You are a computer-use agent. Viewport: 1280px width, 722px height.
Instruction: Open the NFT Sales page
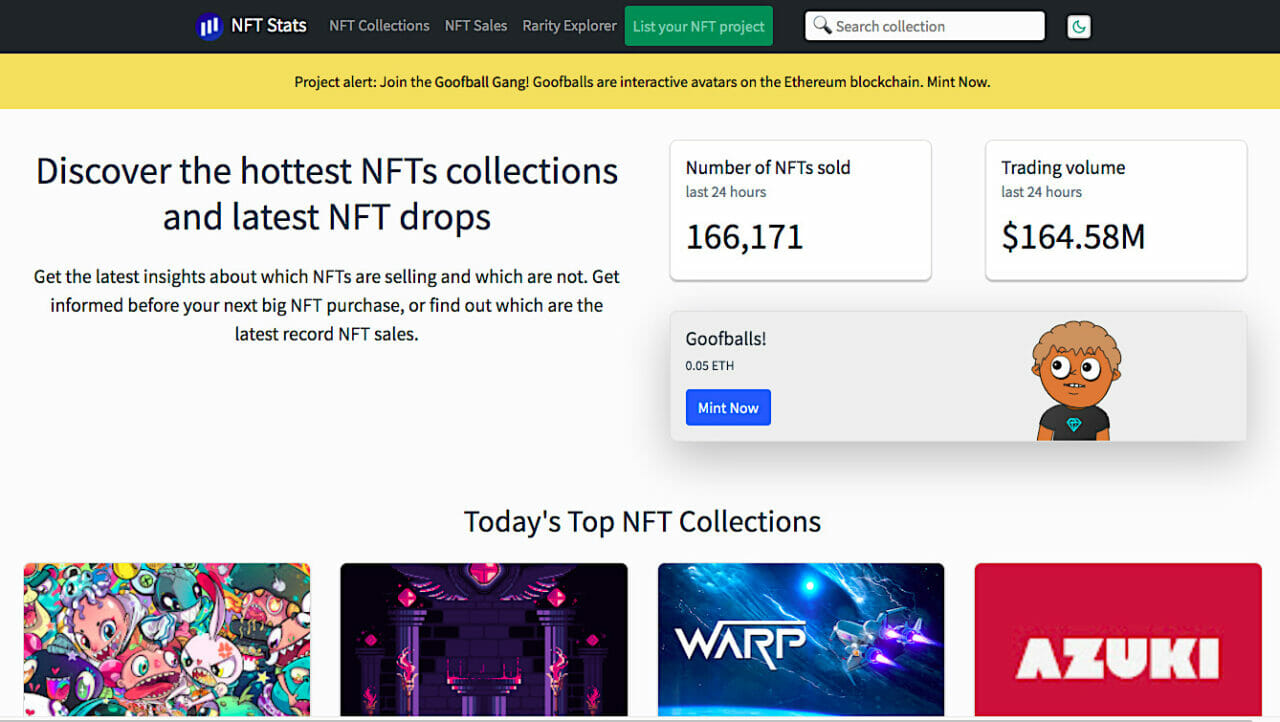click(476, 26)
